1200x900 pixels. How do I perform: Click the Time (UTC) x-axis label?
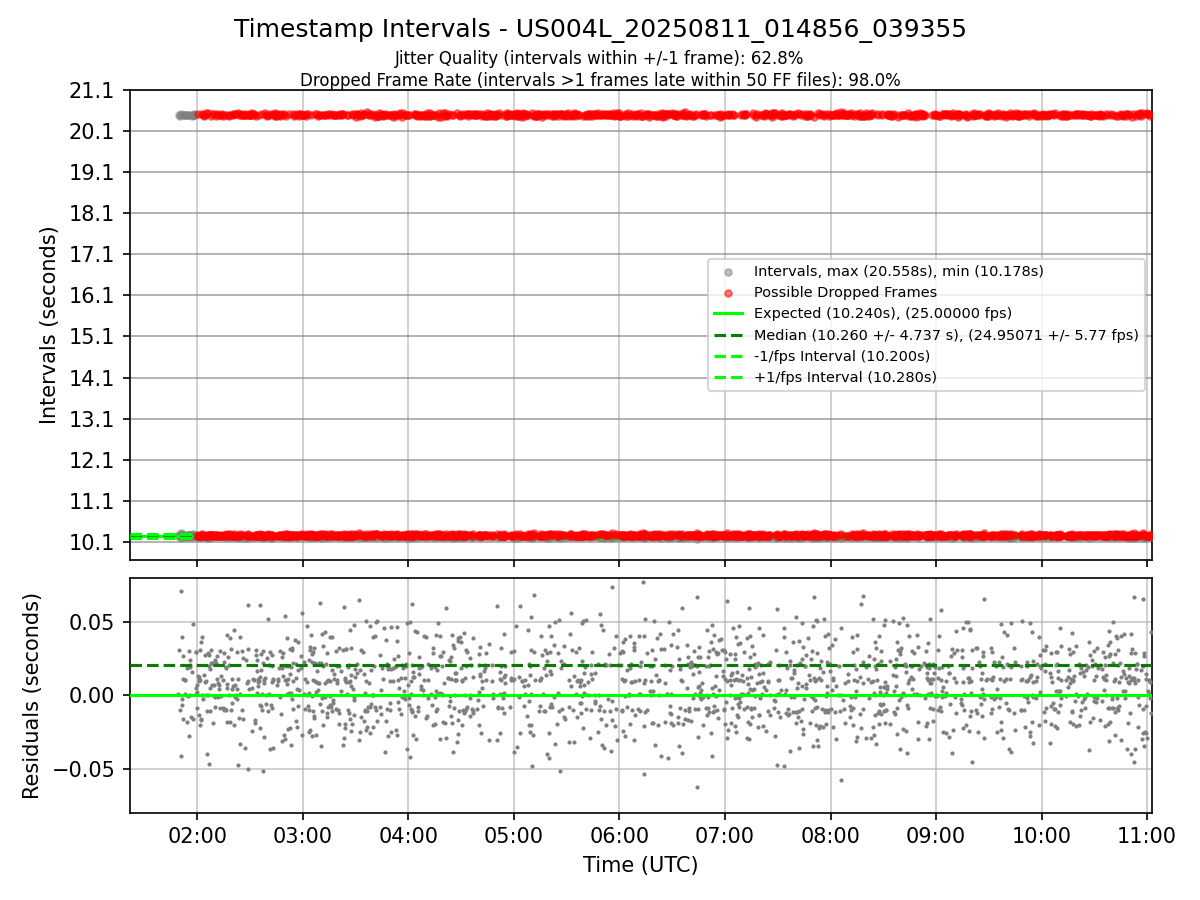640,865
